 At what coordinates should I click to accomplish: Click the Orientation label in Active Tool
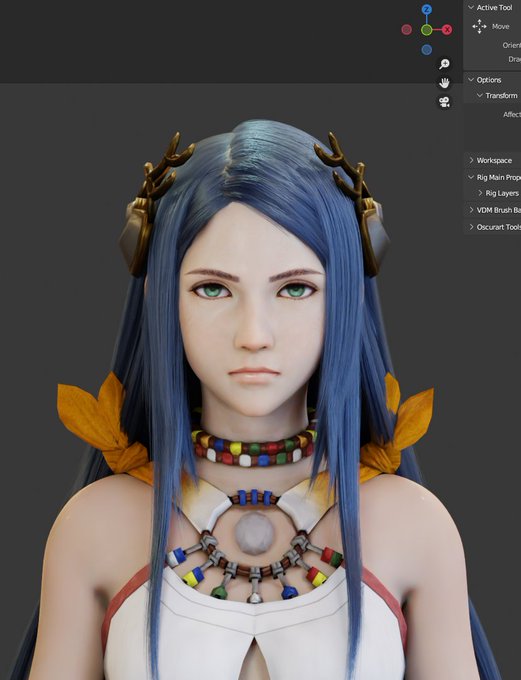point(512,45)
